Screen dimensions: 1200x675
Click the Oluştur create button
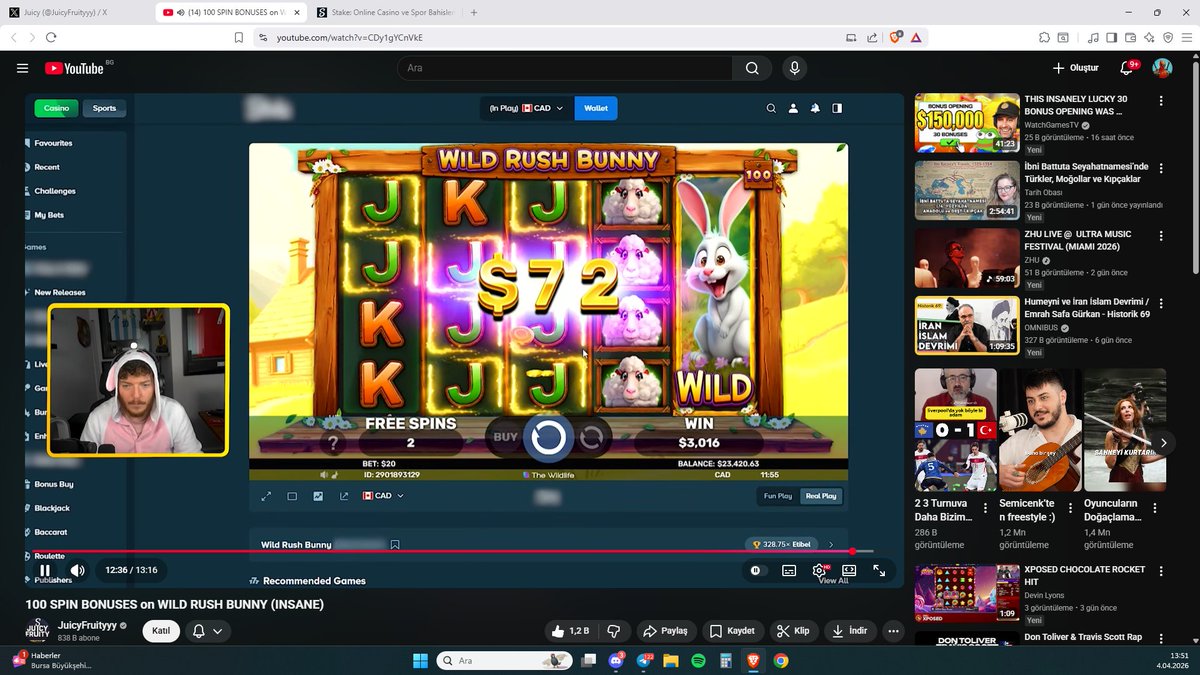[1075, 68]
